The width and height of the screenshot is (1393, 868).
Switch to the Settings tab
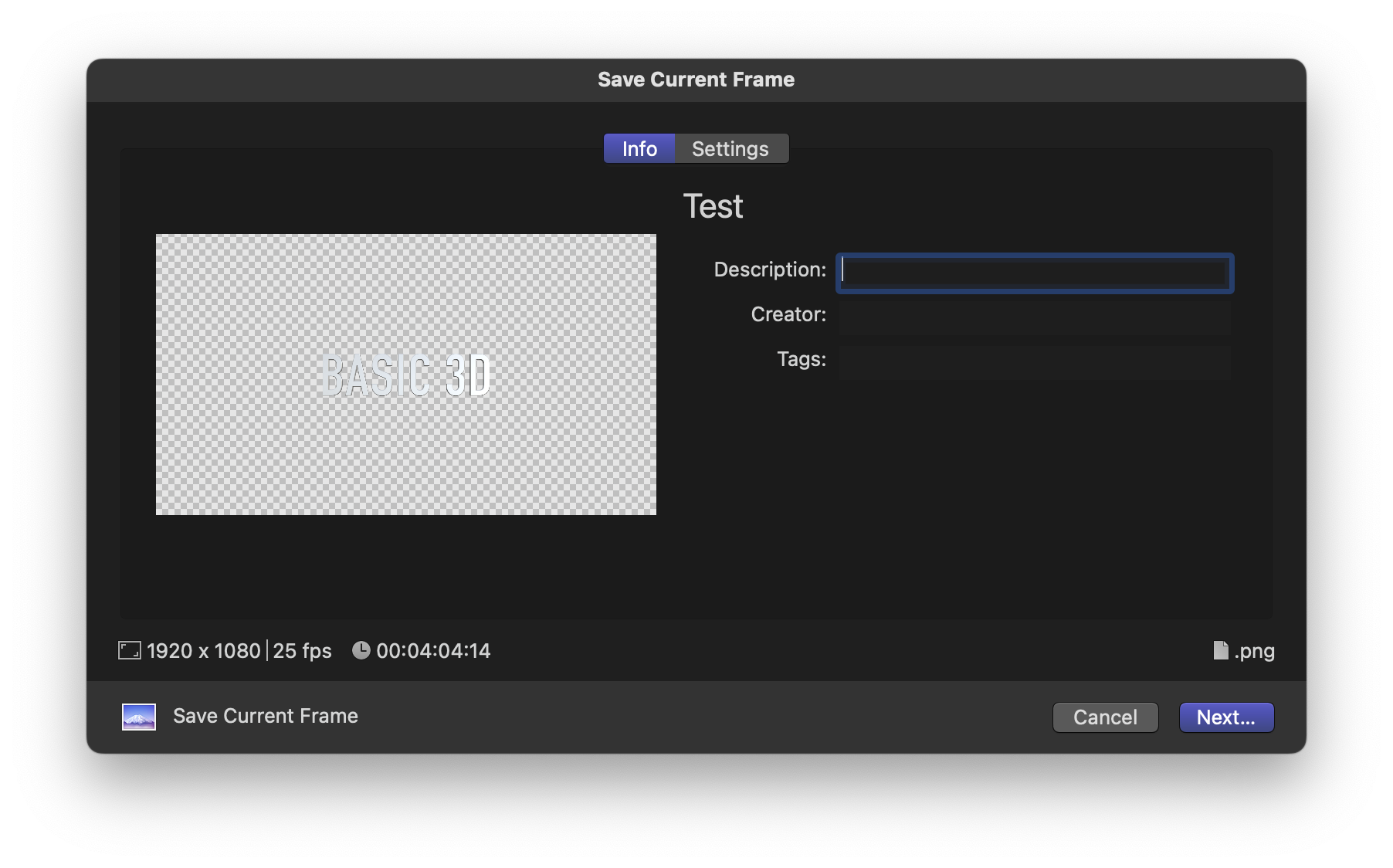click(730, 148)
